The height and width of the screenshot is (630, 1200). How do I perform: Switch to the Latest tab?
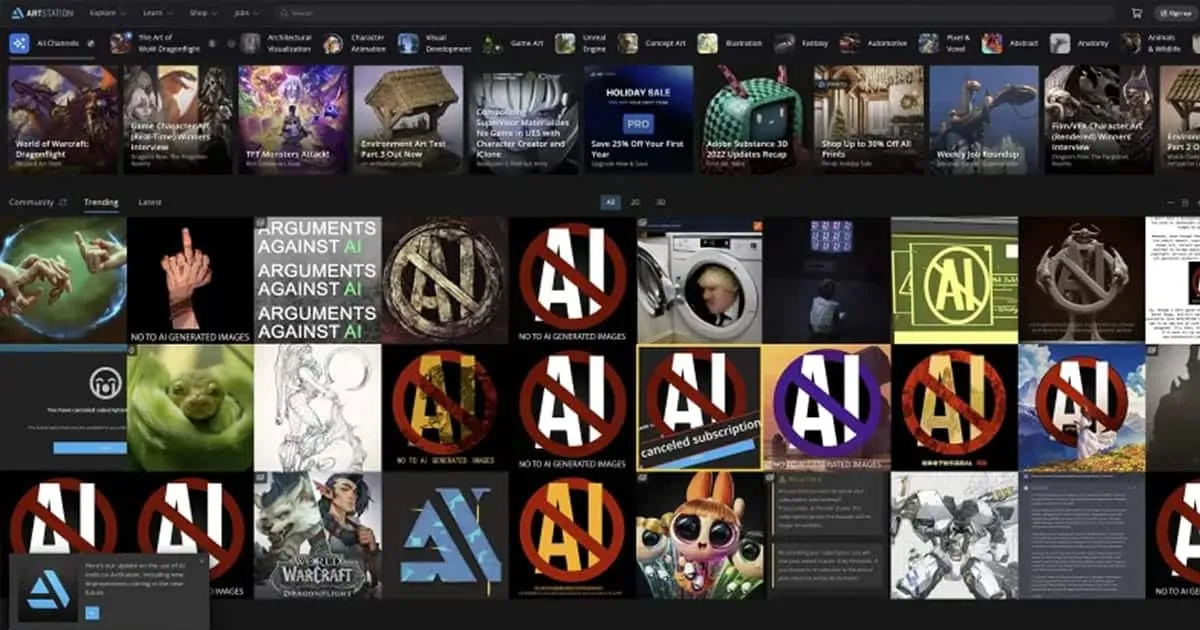[149, 202]
